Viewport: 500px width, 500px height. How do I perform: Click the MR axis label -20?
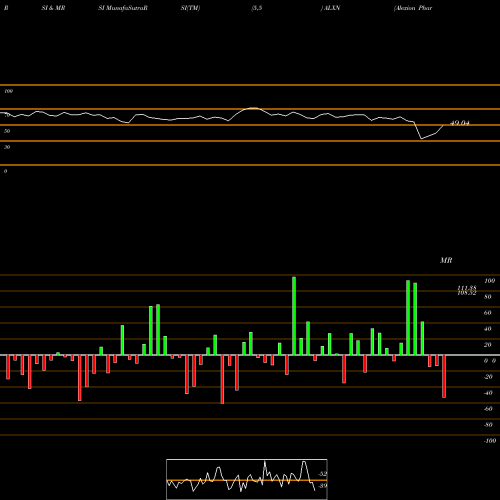488,377
